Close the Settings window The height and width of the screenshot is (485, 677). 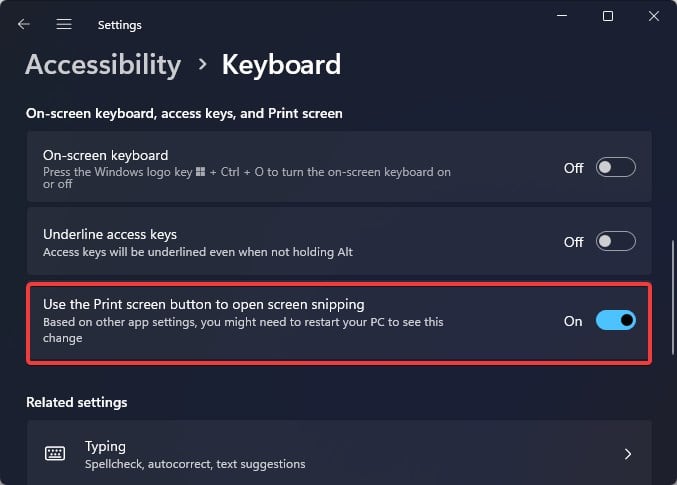pyautogui.click(x=654, y=16)
